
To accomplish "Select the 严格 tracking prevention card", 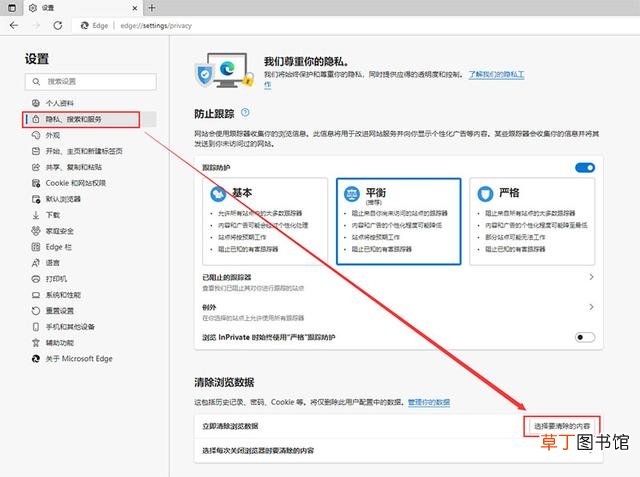I will pos(532,221).
